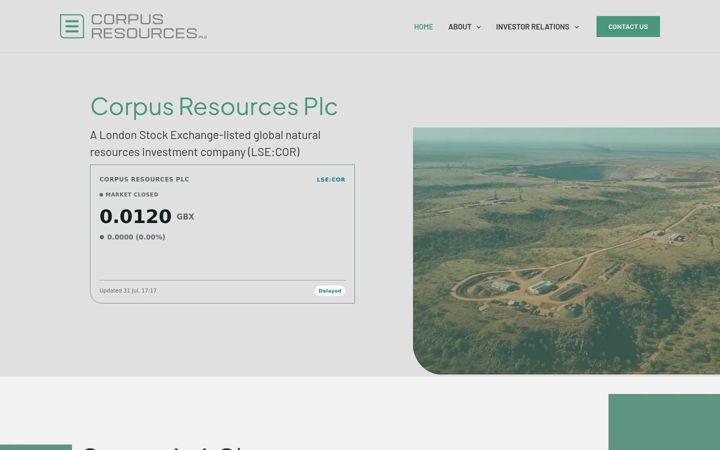Click the London Stock Exchange-listed description text
Image resolution: width=720 pixels, height=450 pixels.
[205, 143]
